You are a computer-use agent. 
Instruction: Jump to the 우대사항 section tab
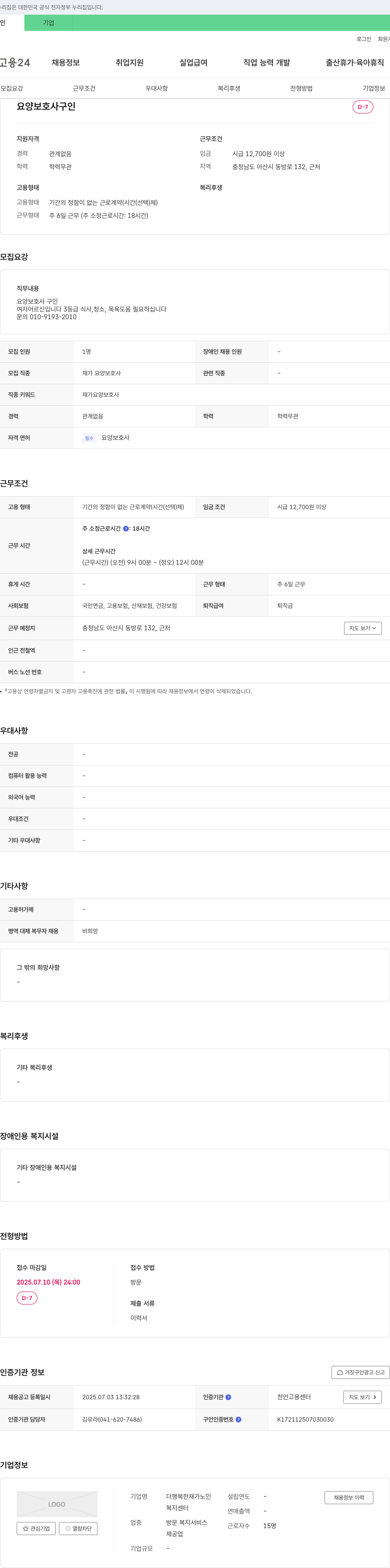(x=156, y=88)
